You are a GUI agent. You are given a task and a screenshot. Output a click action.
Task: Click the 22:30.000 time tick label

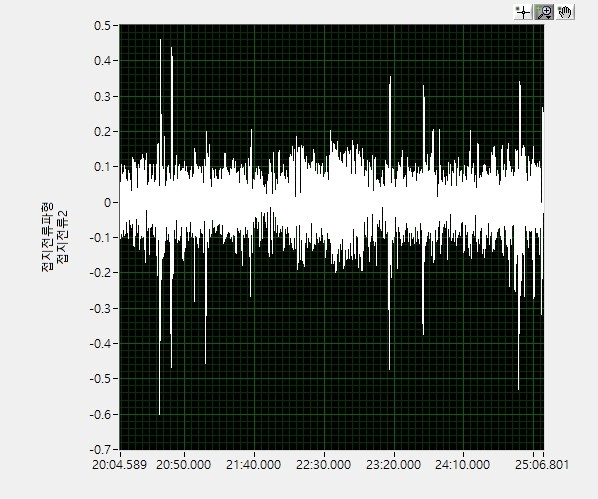(323, 465)
